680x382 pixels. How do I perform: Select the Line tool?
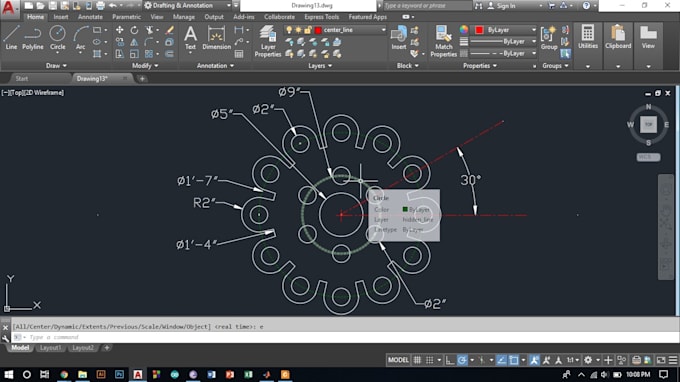(11, 37)
